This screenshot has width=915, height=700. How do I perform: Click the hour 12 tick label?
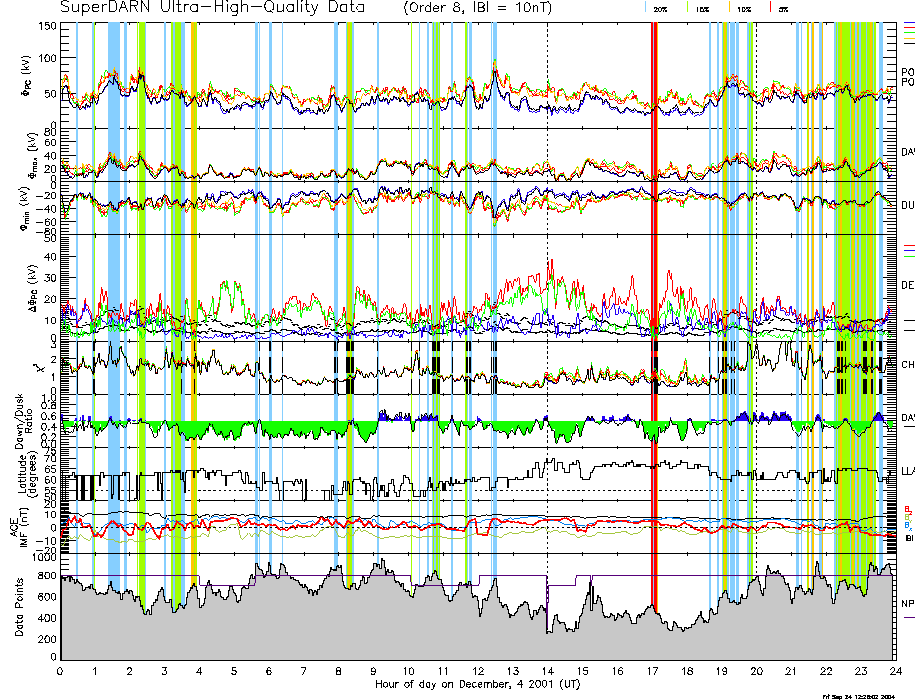[477, 671]
